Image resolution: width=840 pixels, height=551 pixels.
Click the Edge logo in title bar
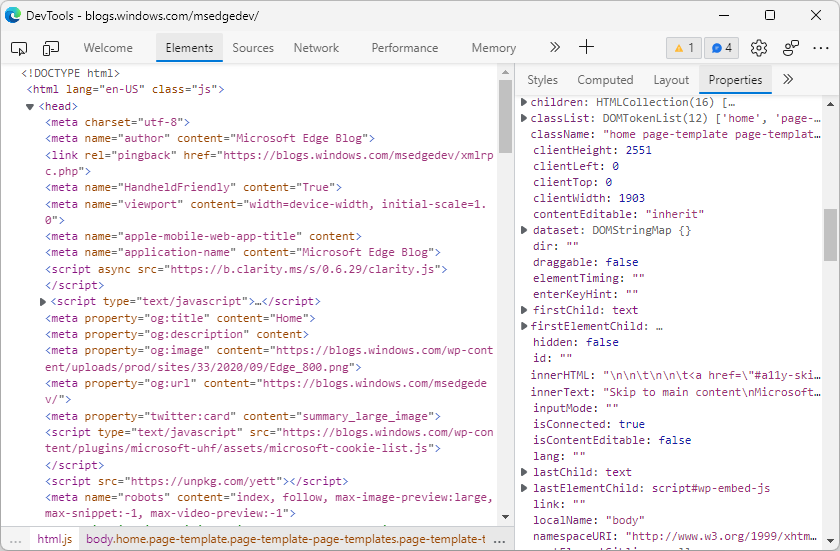(x=13, y=15)
